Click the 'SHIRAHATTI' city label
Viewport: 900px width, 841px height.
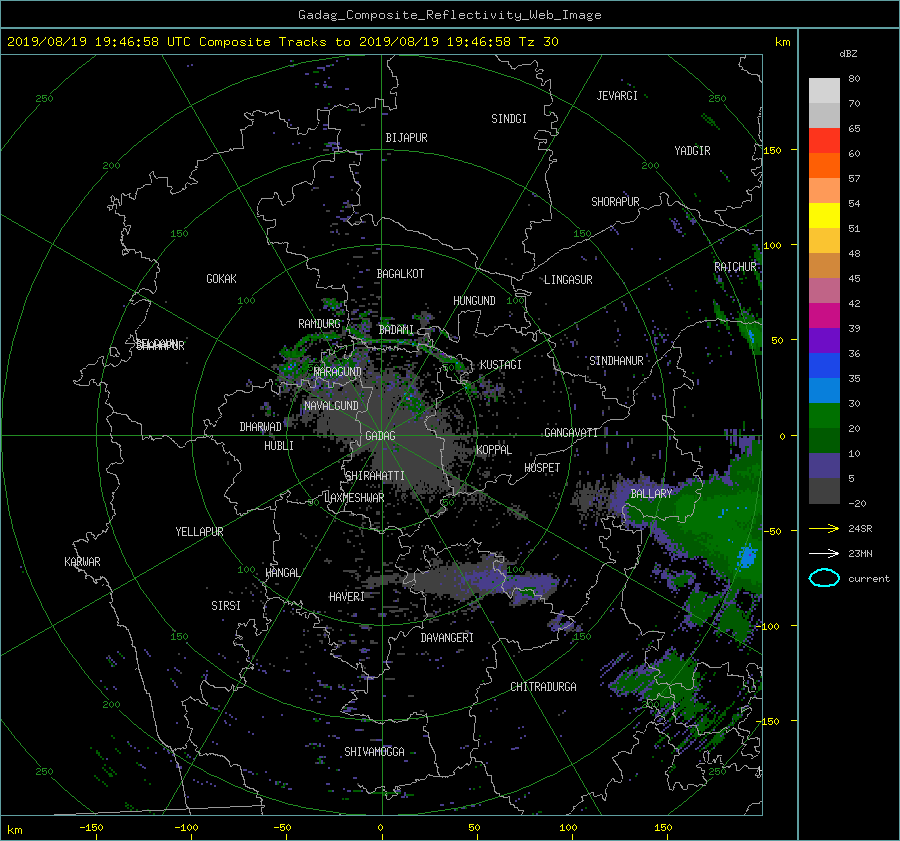[x=375, y=476]
